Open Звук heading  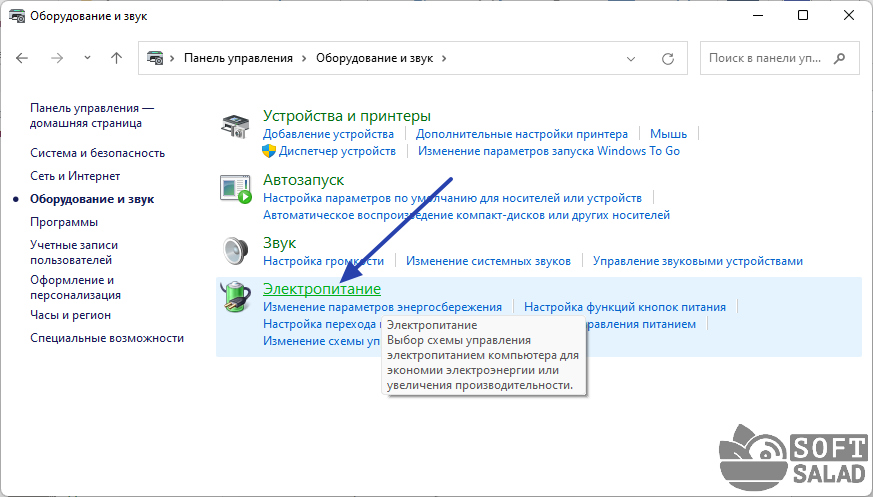[279, 243]
